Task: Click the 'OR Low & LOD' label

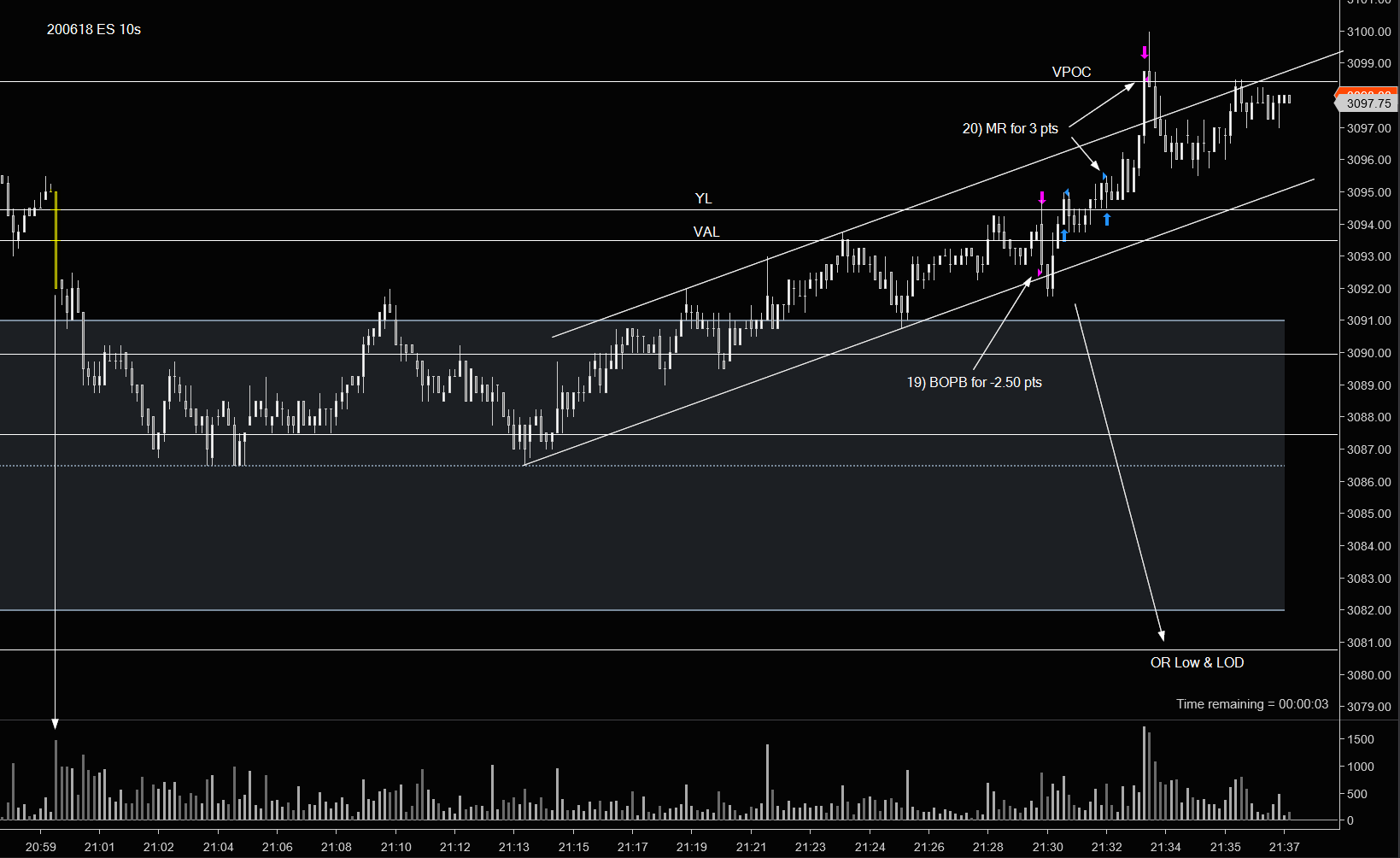Action: (x=1197, y=662)
